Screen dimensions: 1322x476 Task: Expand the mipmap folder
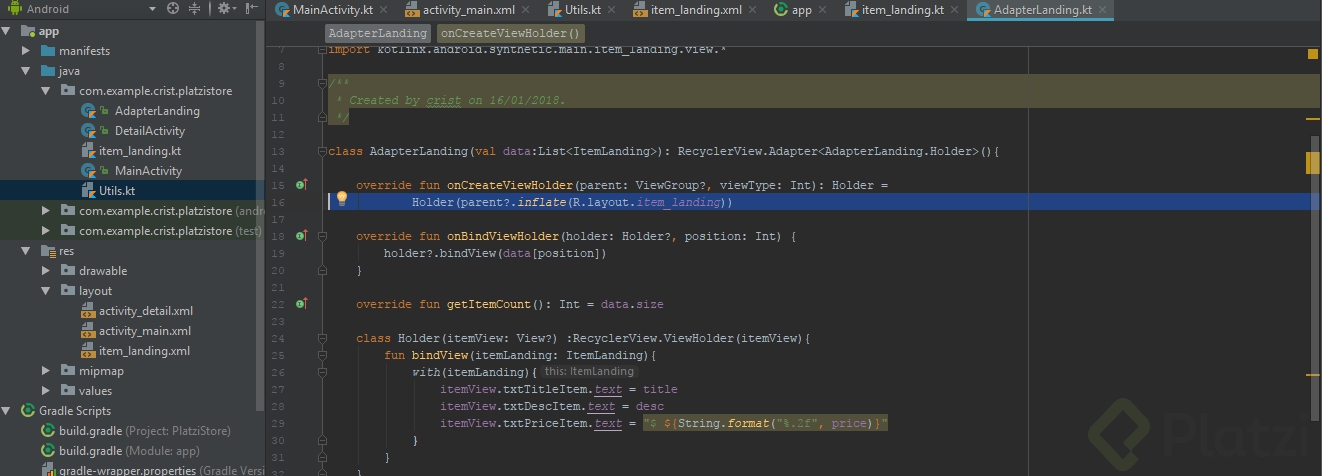[x=46, y=371]
